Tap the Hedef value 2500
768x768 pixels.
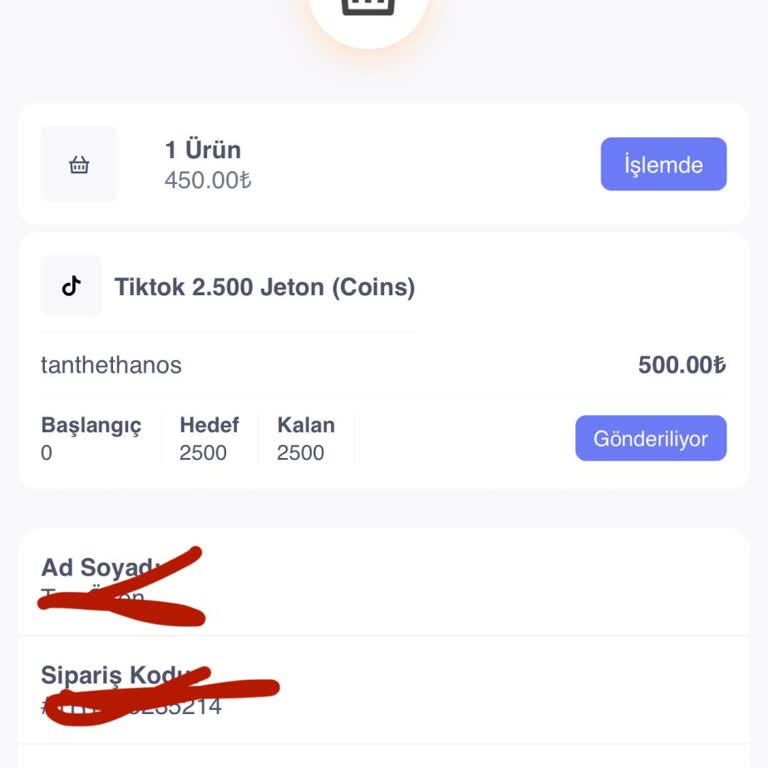coord(203,453)
